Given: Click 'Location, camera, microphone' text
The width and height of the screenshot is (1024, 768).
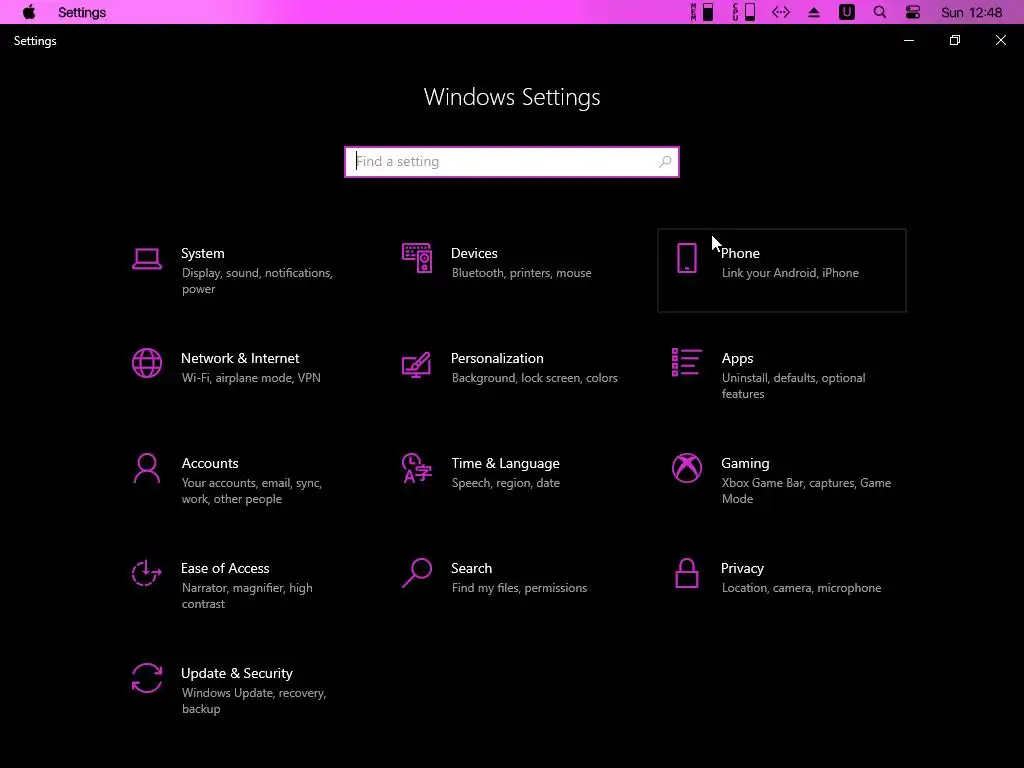Looking at the screenshot, I should (801, 588).
